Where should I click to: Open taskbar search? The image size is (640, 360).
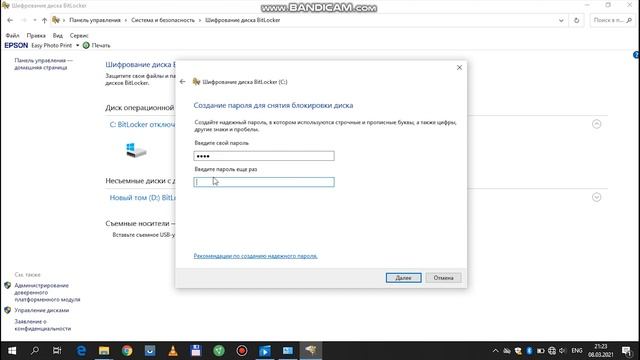coord(35,351)
